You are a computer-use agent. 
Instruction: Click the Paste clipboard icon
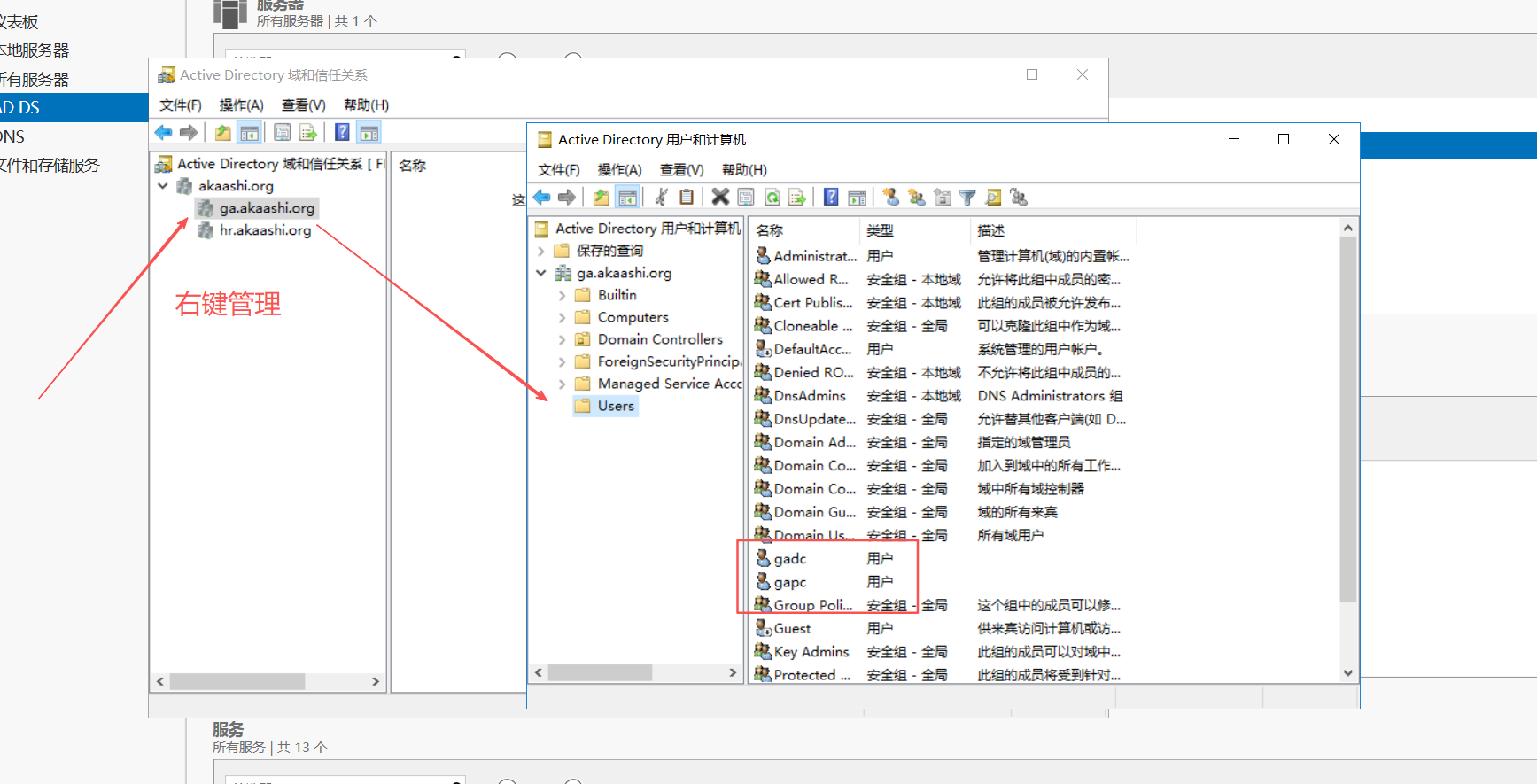pos(687,198)
